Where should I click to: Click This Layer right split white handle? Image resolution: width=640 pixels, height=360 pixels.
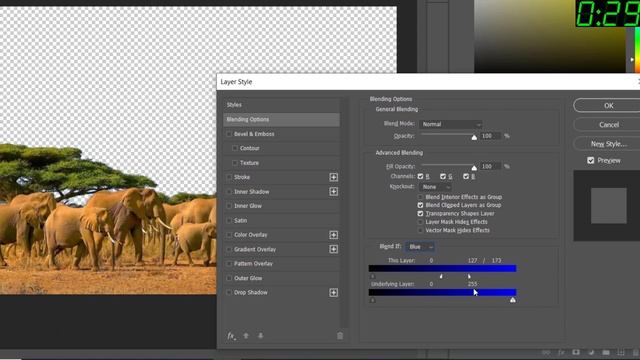click(469, 276)
